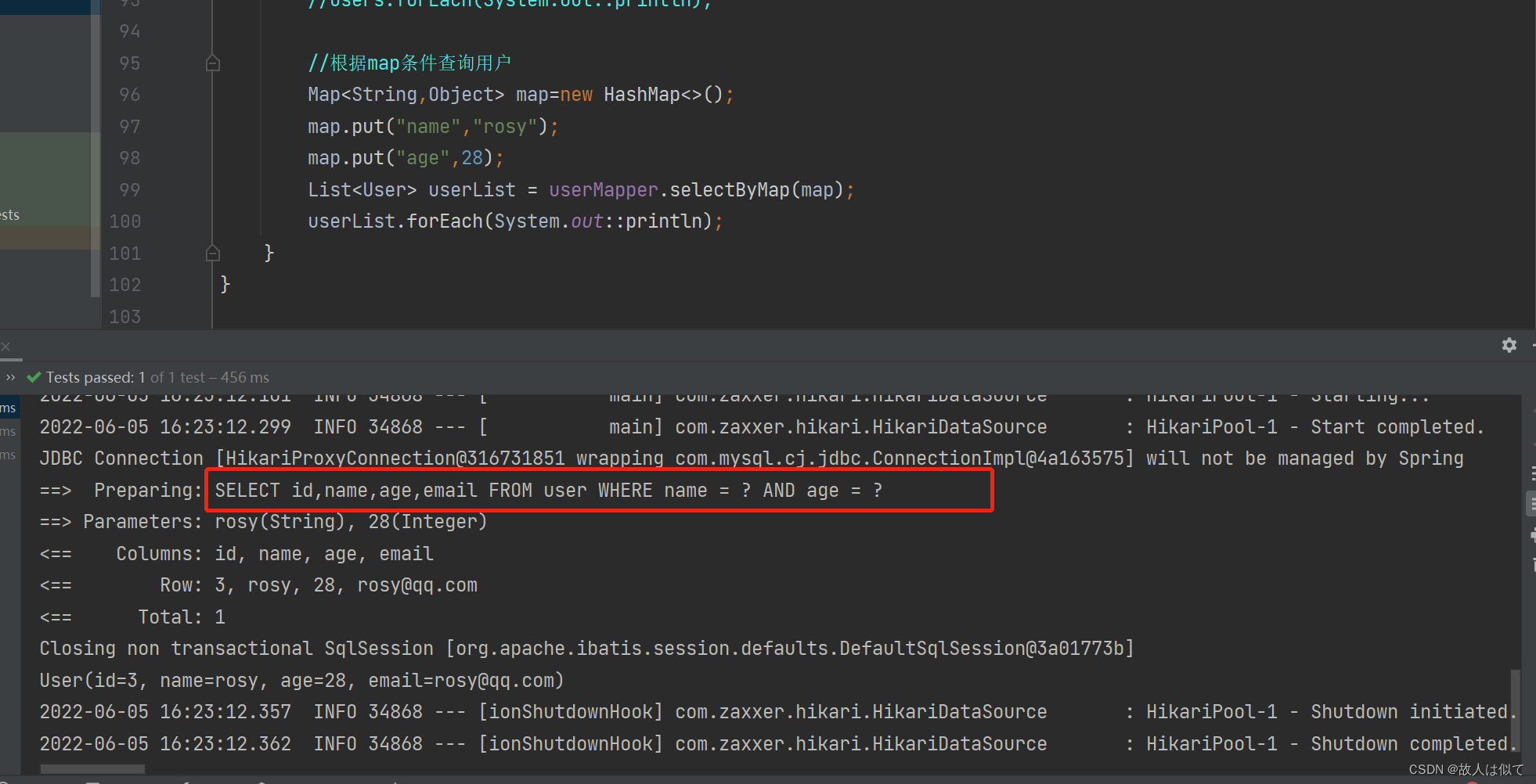Click 'Closing non transactional SqlSession' line
This screenshot has width=1536, height=784.
coord(587,649)
